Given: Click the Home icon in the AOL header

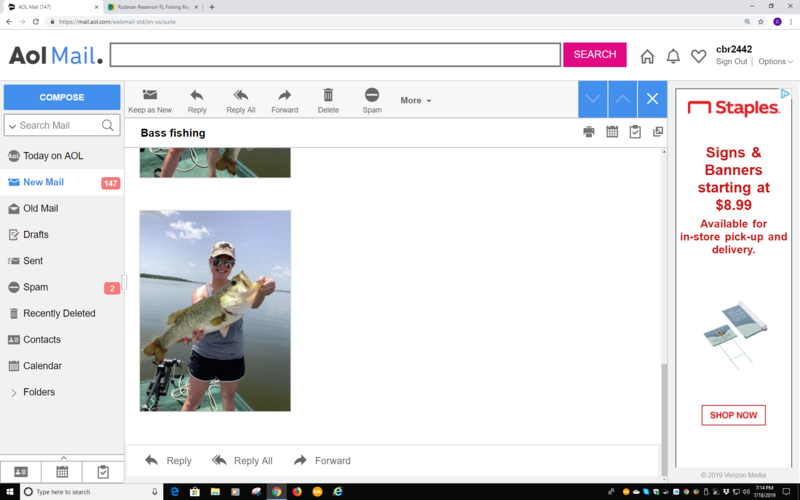Looking at the screenshot, I should 647,56.
